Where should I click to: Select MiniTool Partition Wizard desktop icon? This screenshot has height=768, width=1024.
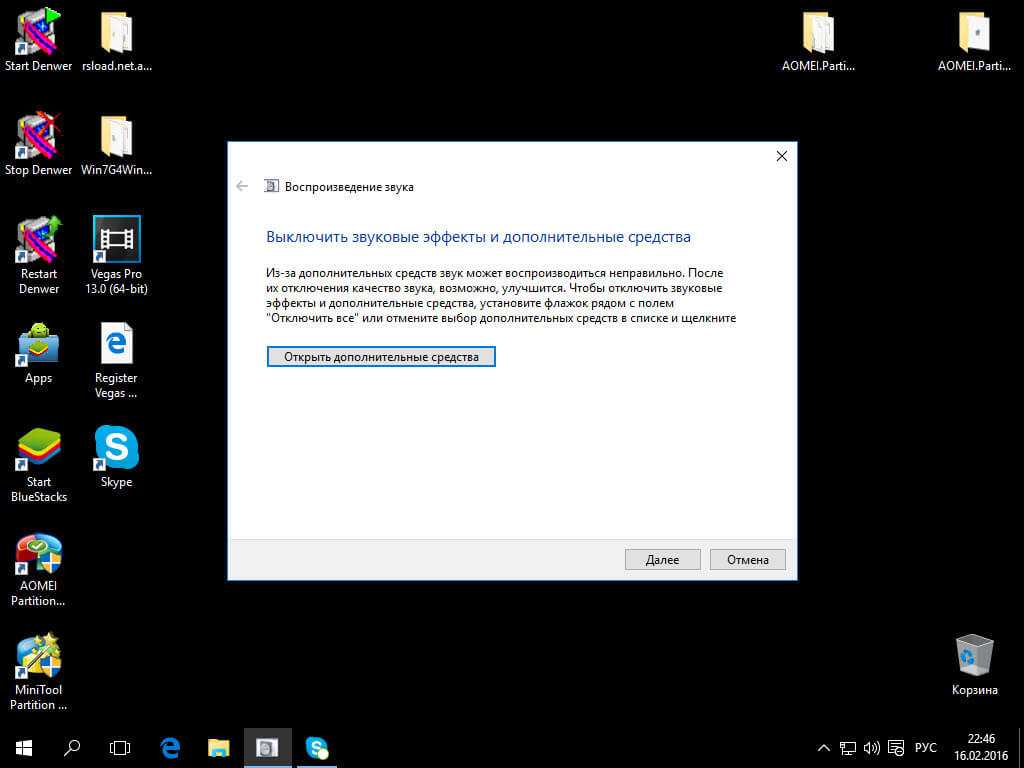38,660
